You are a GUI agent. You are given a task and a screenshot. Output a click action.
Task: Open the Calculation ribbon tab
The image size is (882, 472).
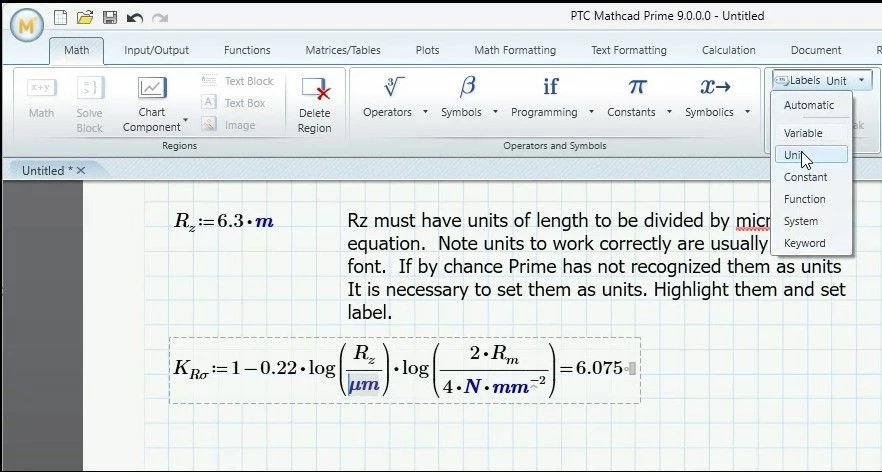(x=728, y=50)
